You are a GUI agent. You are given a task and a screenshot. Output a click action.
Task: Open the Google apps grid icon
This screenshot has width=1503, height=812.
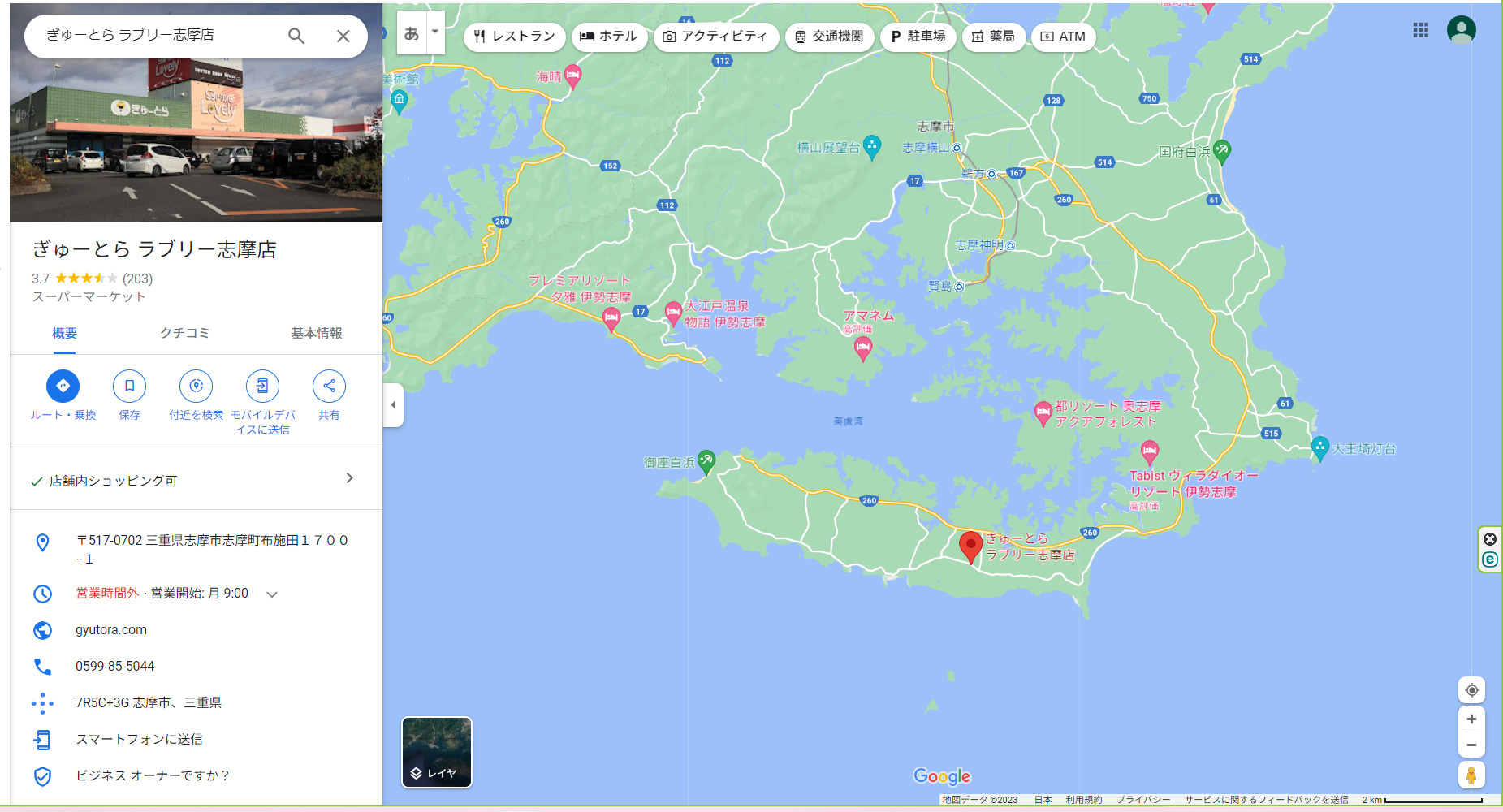pyautogui.click(x=1420, y=30)
